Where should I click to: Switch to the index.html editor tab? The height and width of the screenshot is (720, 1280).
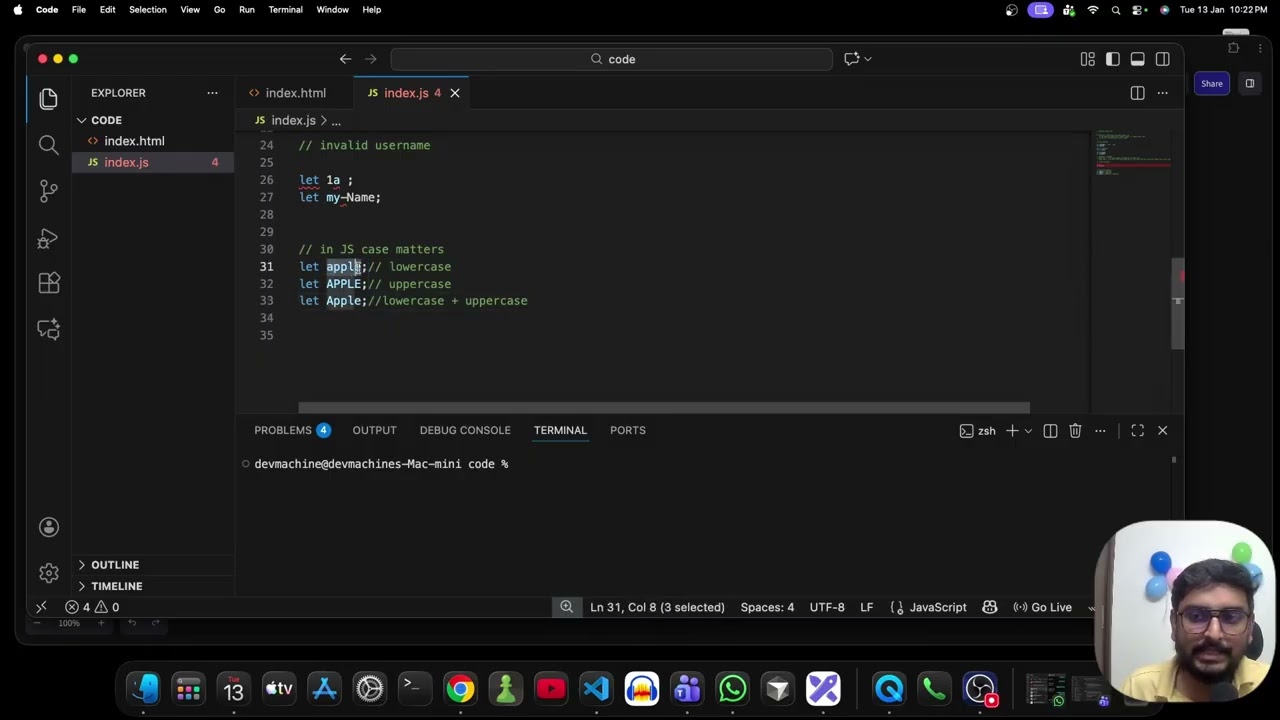click(x=295, y=93)
